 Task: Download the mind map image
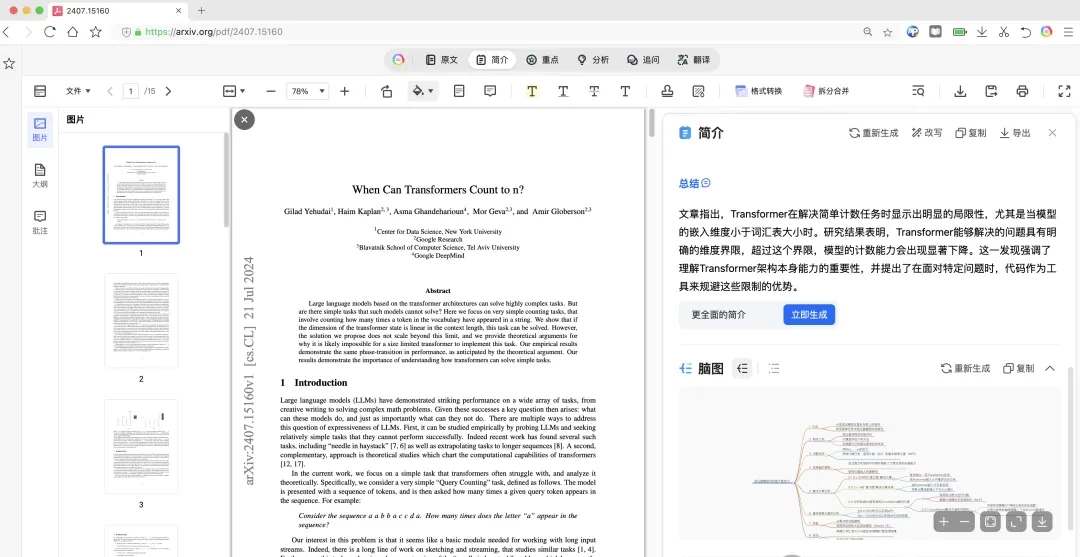1042,522
